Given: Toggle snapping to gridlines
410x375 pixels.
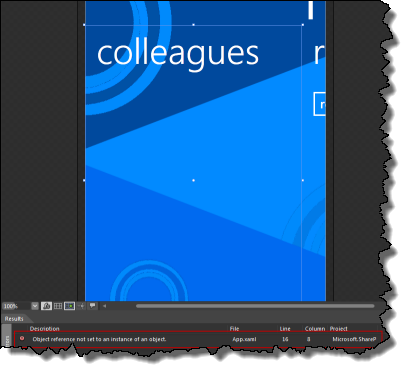Looking at the screenshot, I should [69, 306].
